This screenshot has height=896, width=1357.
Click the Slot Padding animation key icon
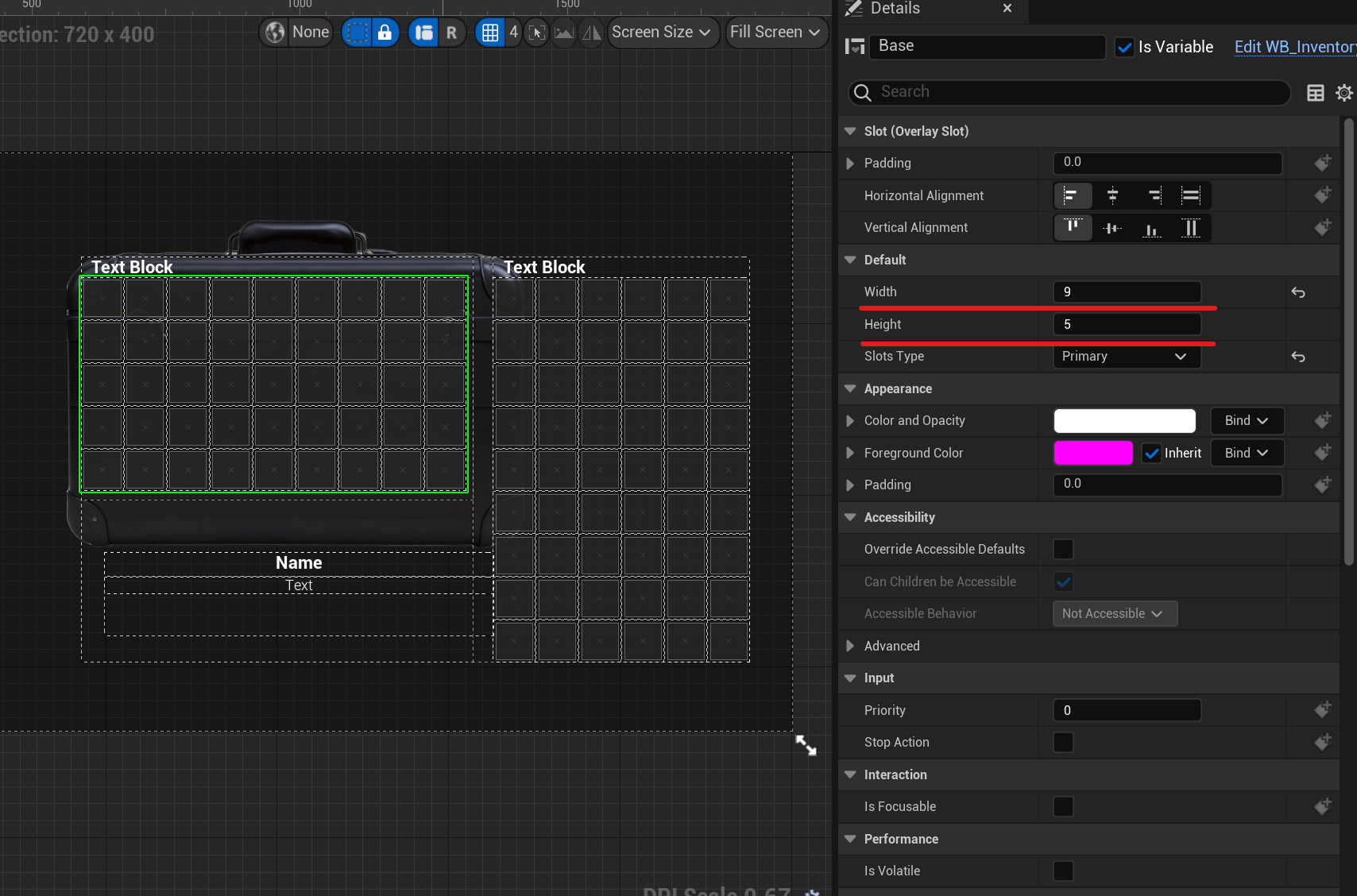1323,163
